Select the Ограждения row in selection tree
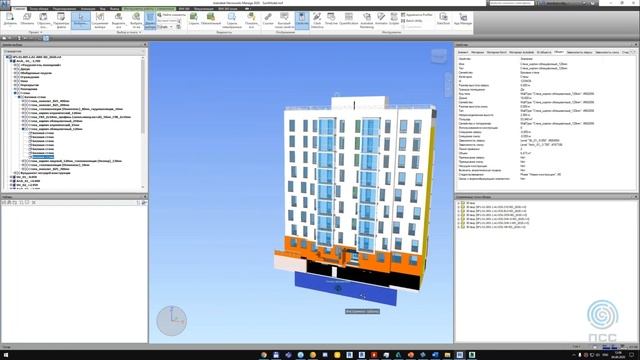The width and height of the screenshot is (640, 360). [29, 77]
